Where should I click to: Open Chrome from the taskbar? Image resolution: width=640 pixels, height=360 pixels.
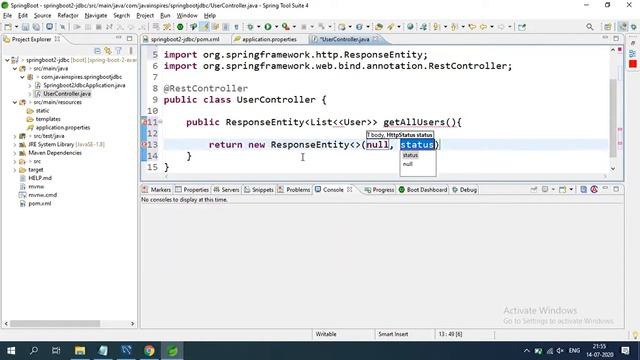click(x=149, y=351)
